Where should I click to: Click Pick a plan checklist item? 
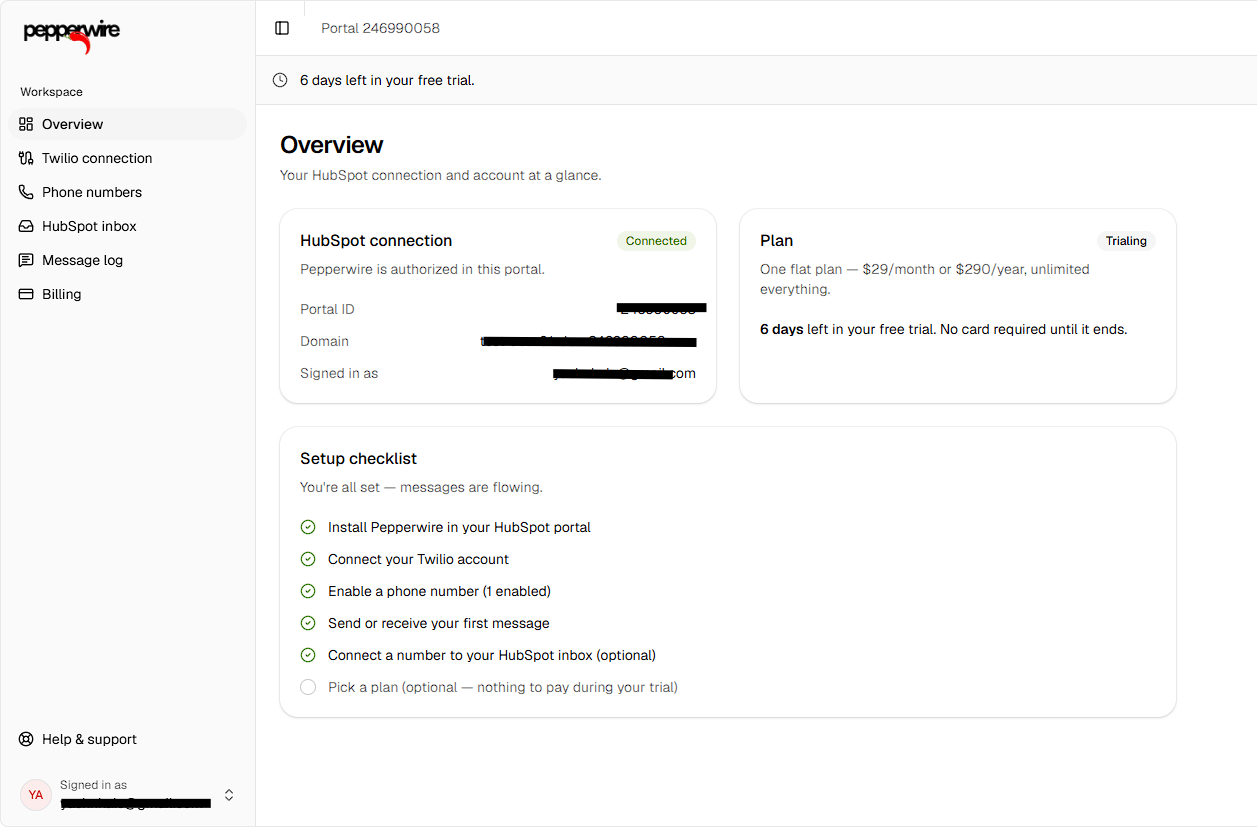pyautogui.click(x=503, y=687)
